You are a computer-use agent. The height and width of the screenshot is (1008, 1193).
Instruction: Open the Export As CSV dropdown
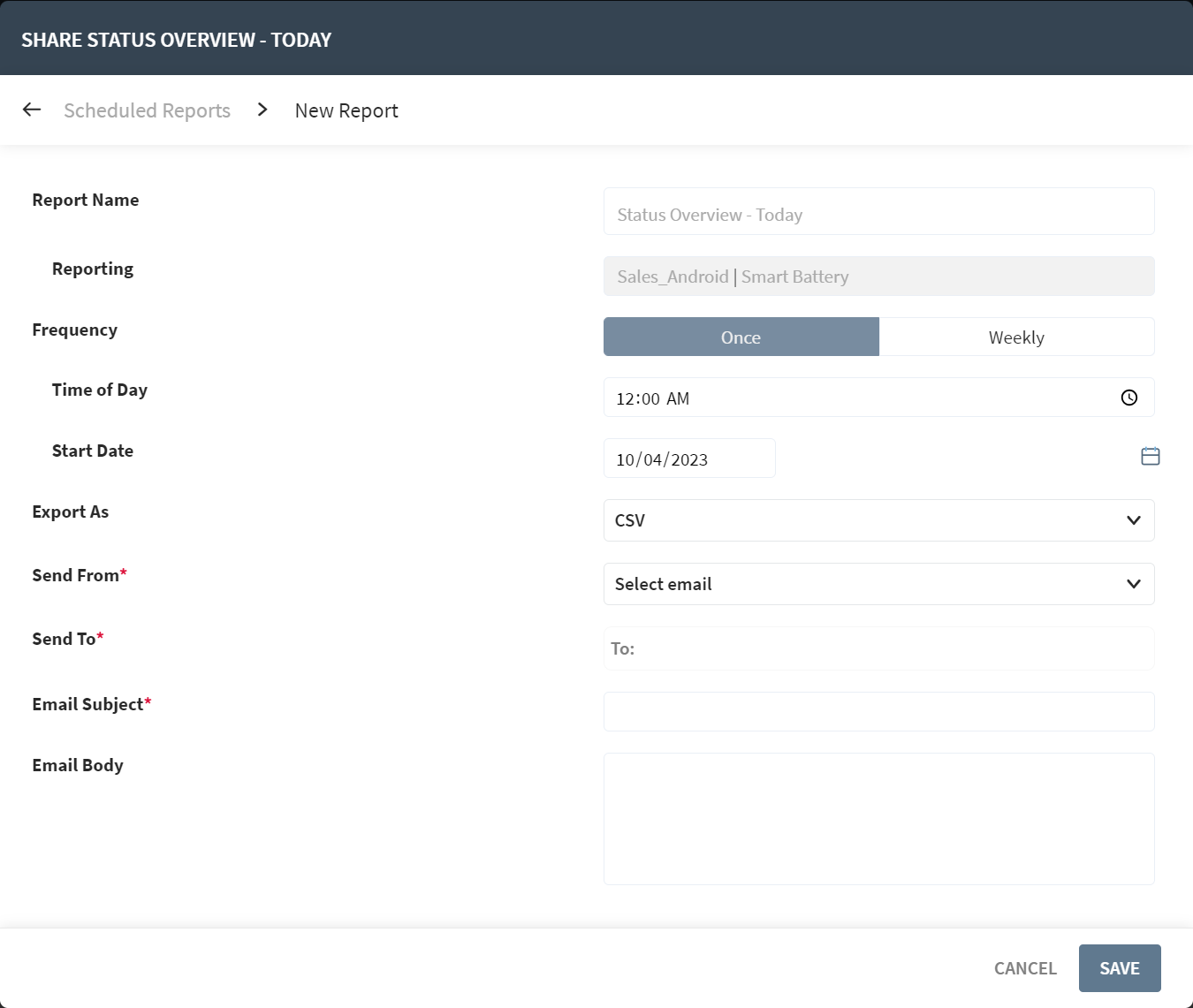(878, 520)
